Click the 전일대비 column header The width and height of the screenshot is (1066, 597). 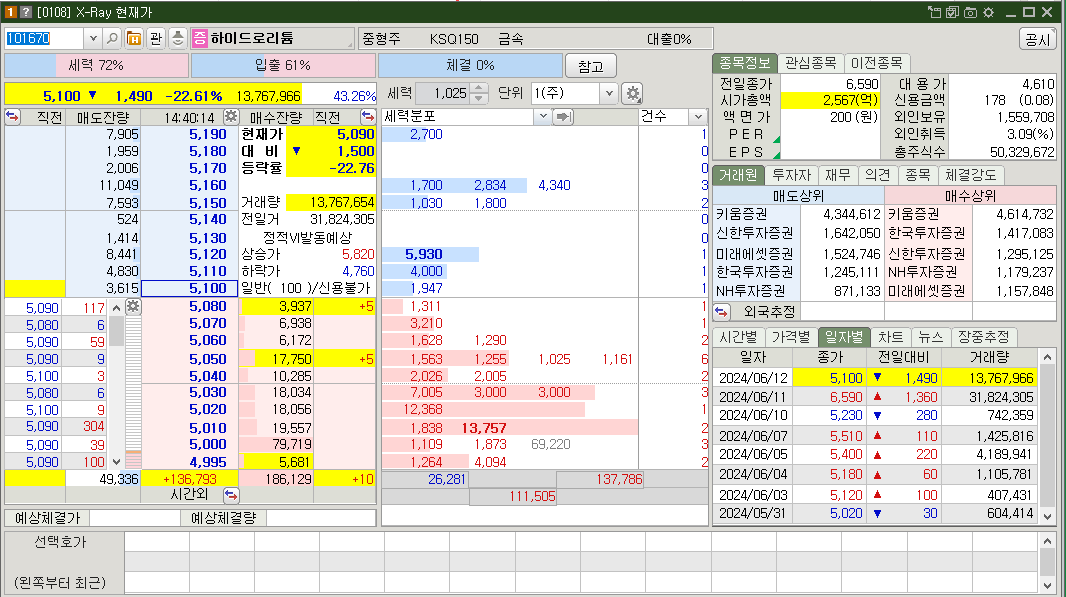[x=903, y=357]
